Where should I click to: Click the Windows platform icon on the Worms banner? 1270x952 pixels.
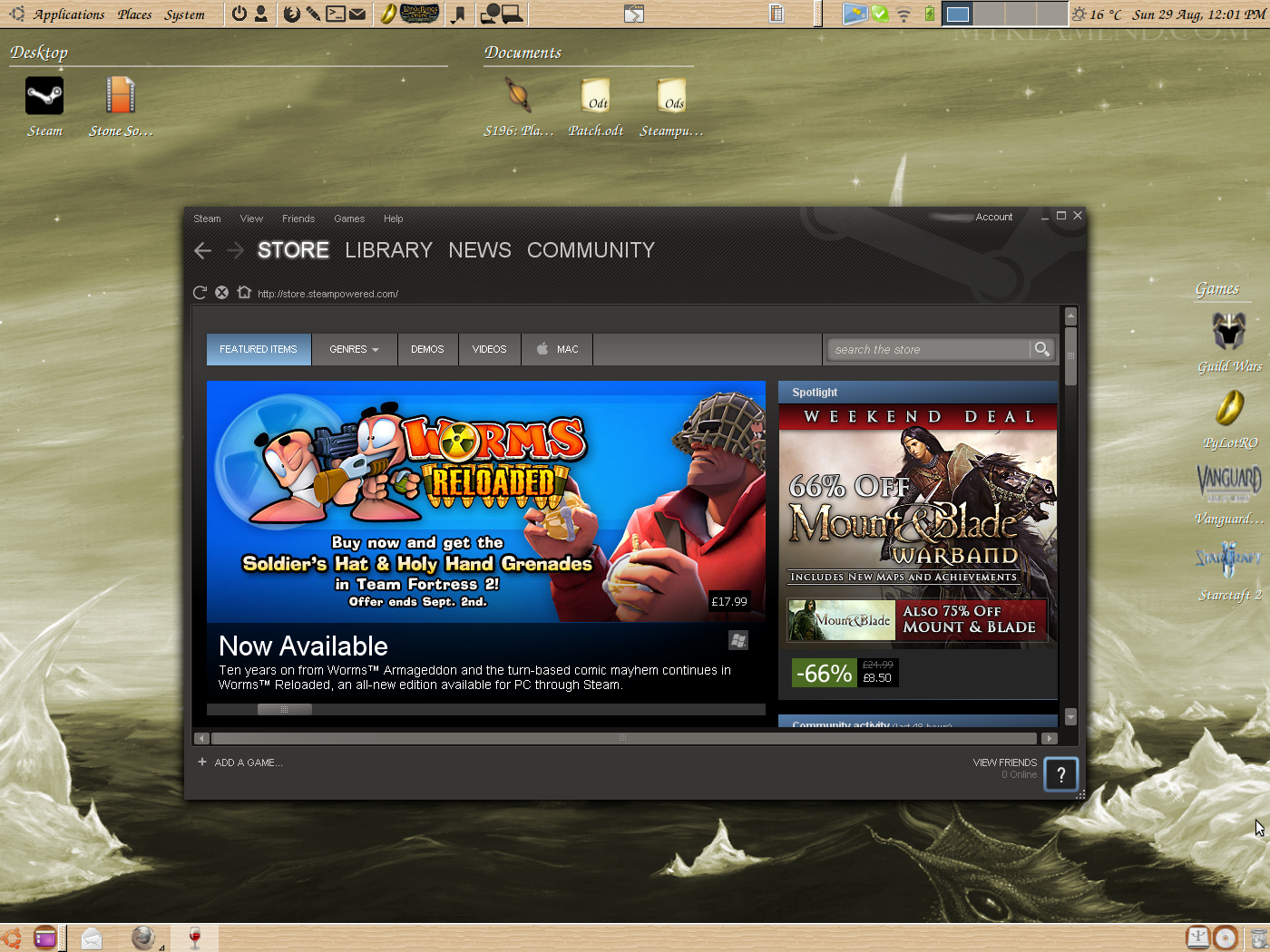(x=738, y=640)
